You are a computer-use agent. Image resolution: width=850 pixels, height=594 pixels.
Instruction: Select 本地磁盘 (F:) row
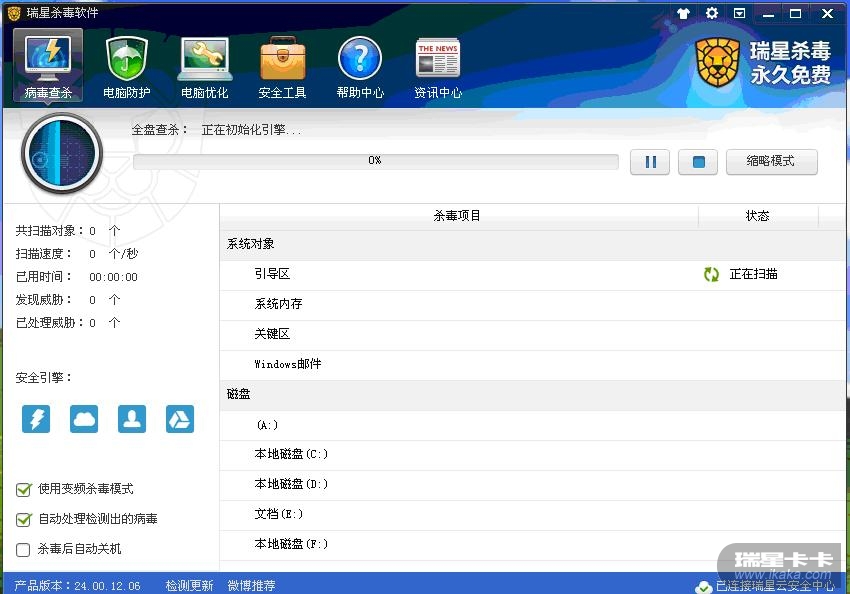[x=533, y=544]
